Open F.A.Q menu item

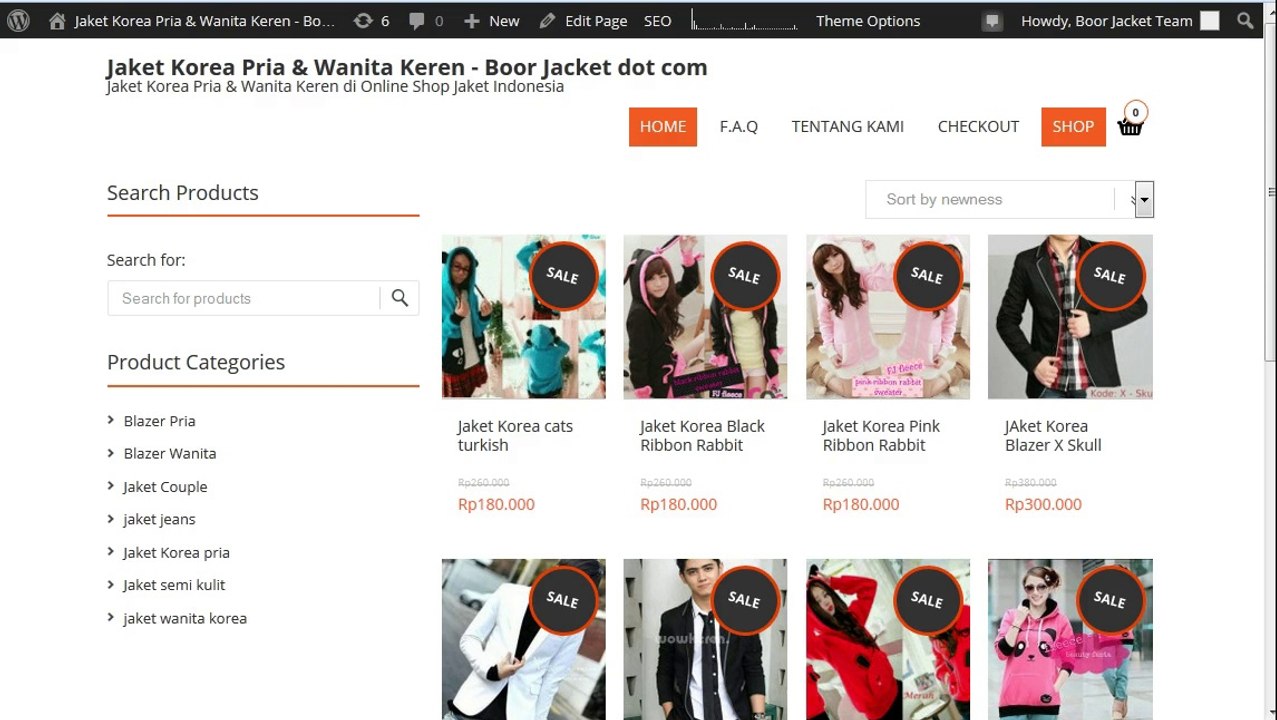tap(739, 127)
